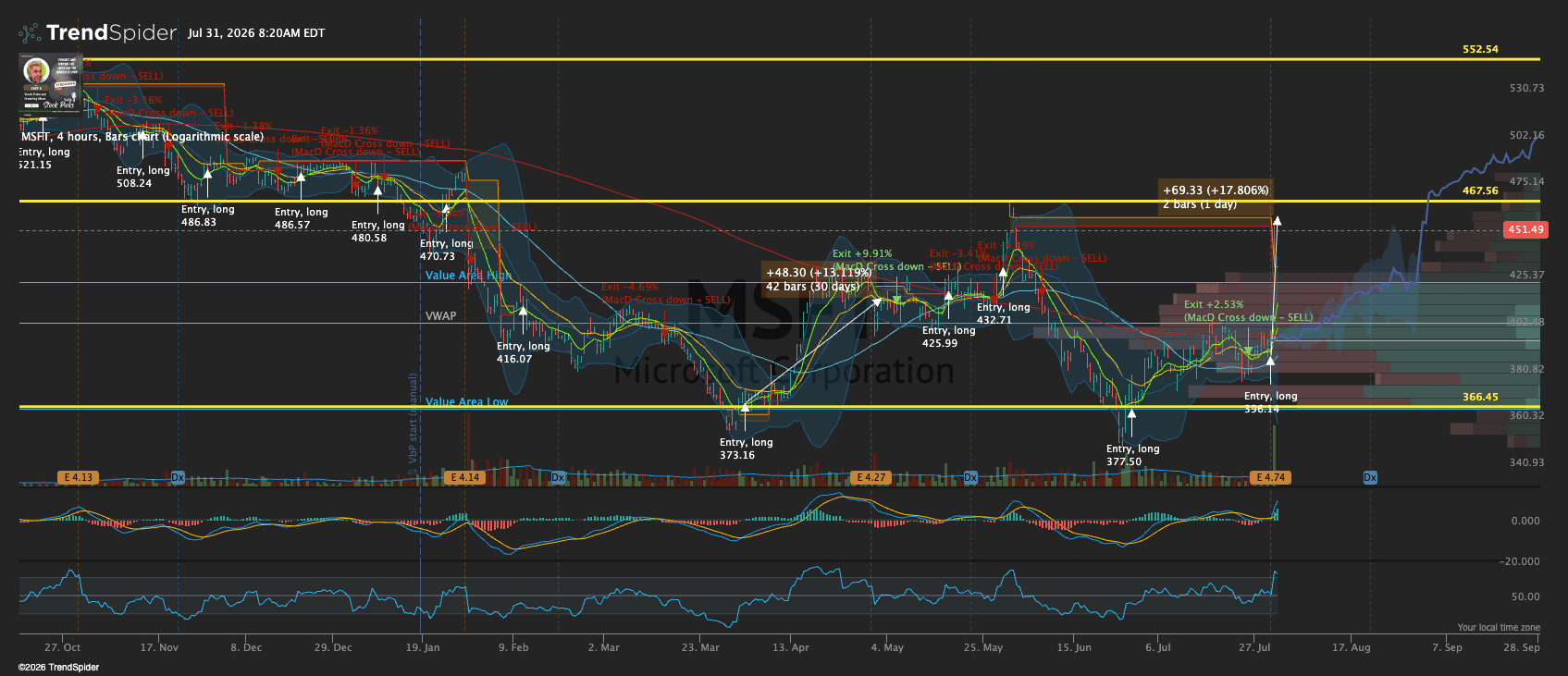
Task: Open the Stock Picks video thumbnail
Action: click(50, 84)
